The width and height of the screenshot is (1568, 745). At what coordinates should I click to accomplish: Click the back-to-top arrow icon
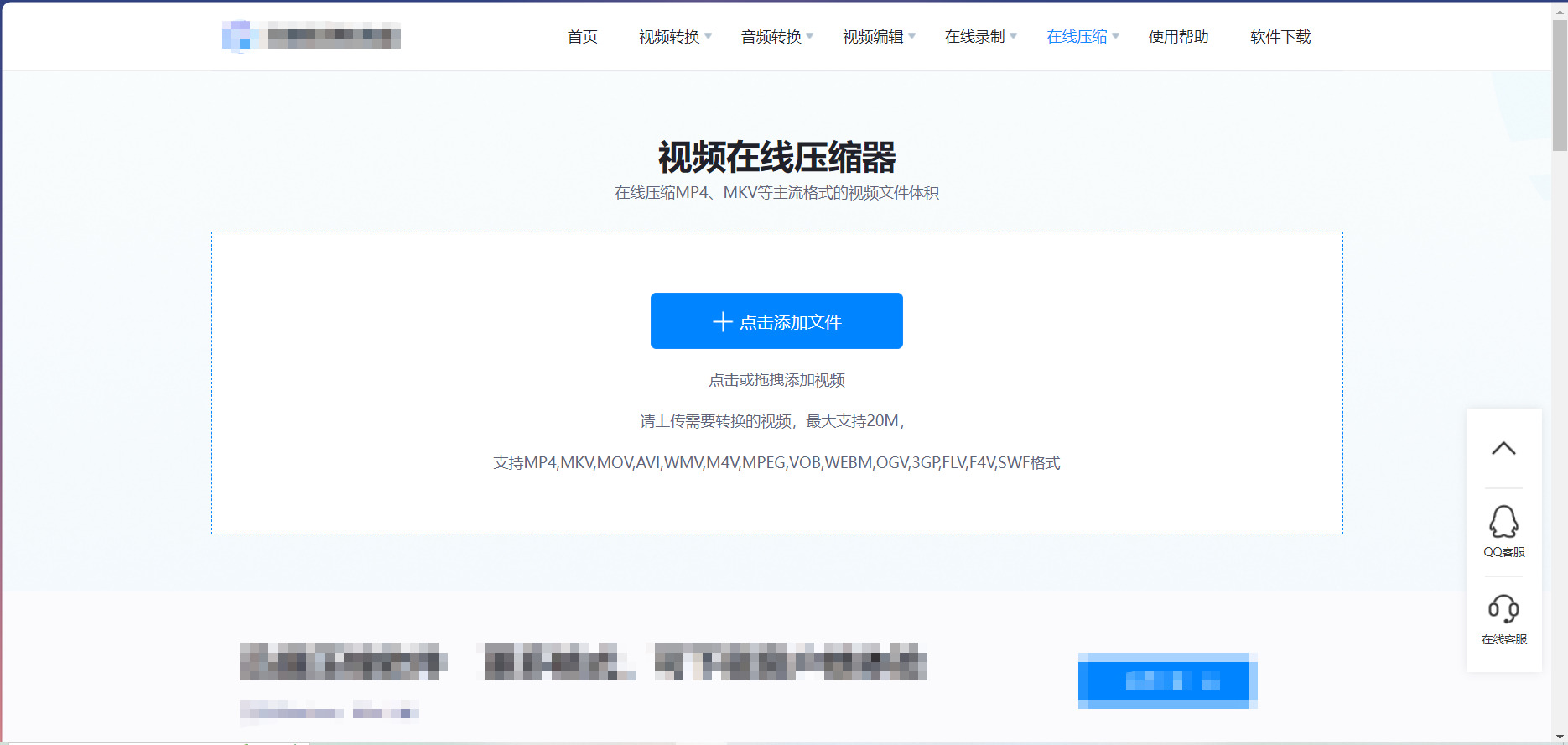click(x=1503, y=449)
